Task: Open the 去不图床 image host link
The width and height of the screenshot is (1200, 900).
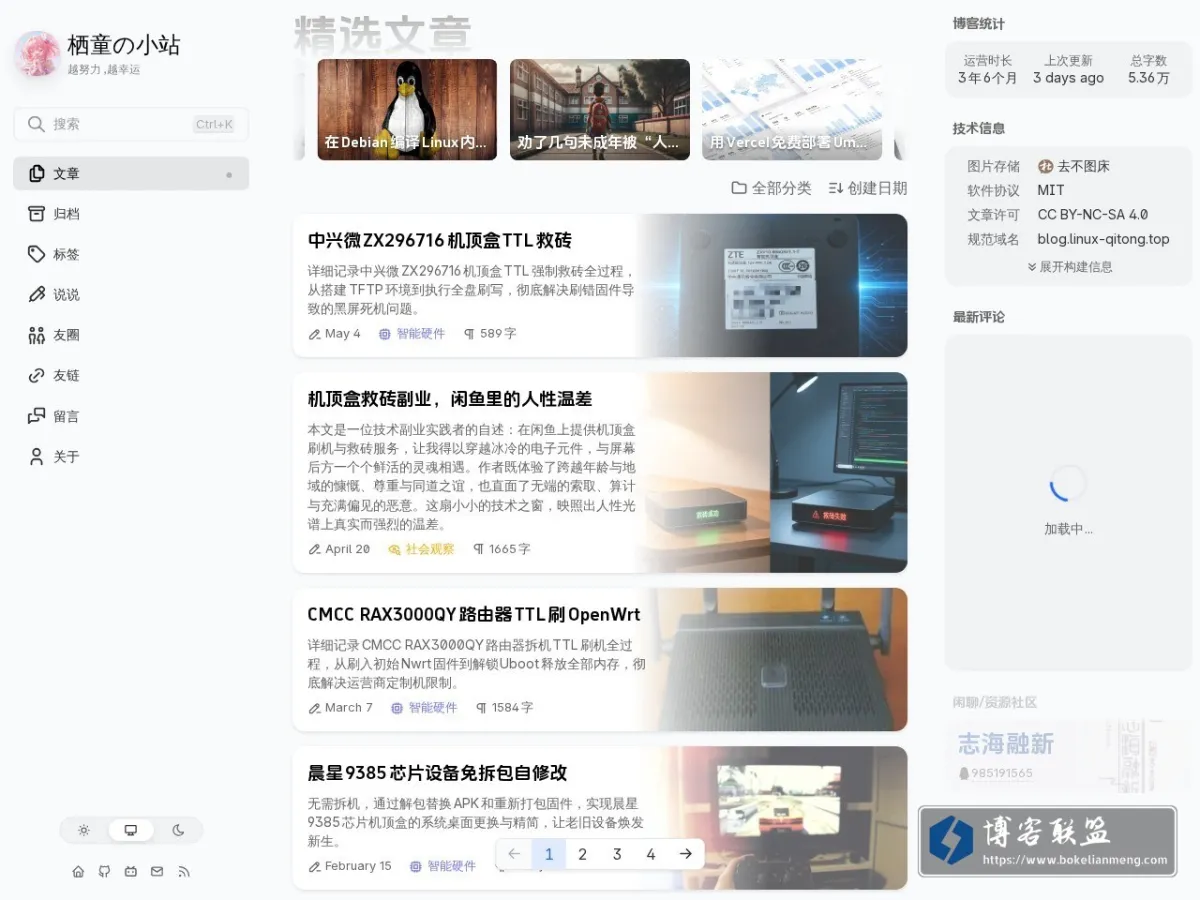Action: pos(1074,166)
